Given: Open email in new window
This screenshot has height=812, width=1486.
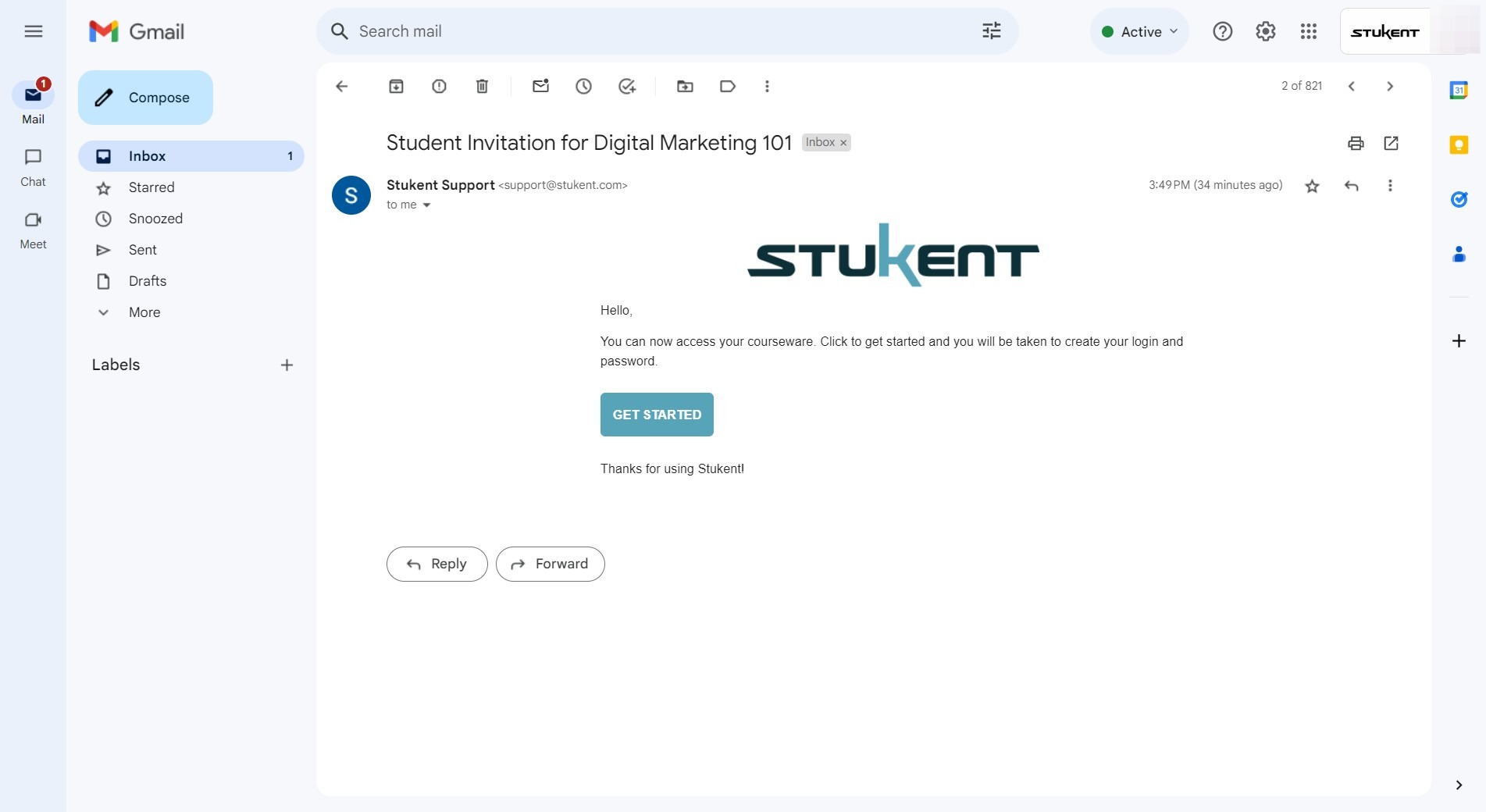Looking at the screenshot, I should (1392, 143).
